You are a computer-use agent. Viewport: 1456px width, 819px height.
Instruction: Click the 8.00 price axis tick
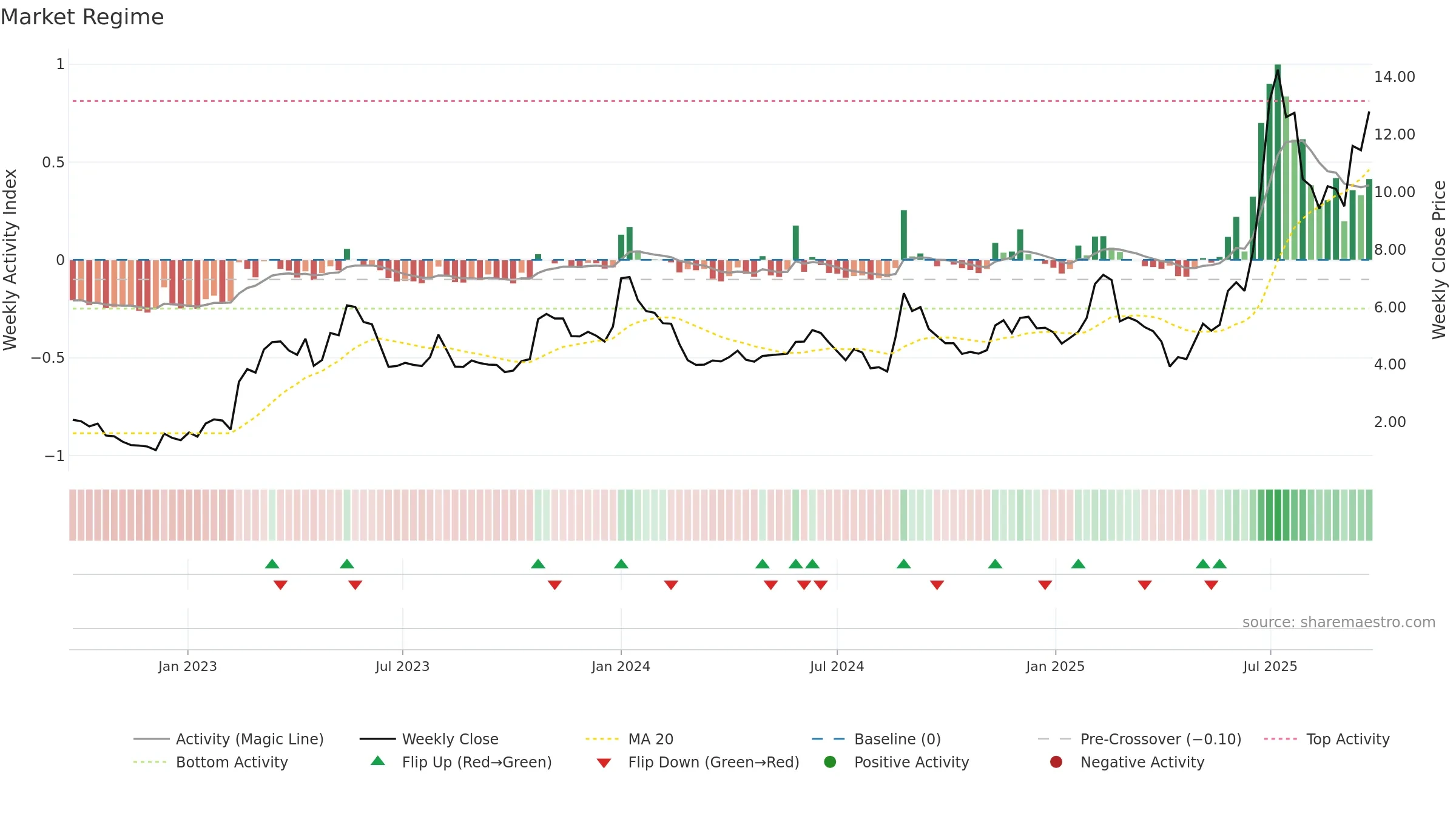[1389, 250]
